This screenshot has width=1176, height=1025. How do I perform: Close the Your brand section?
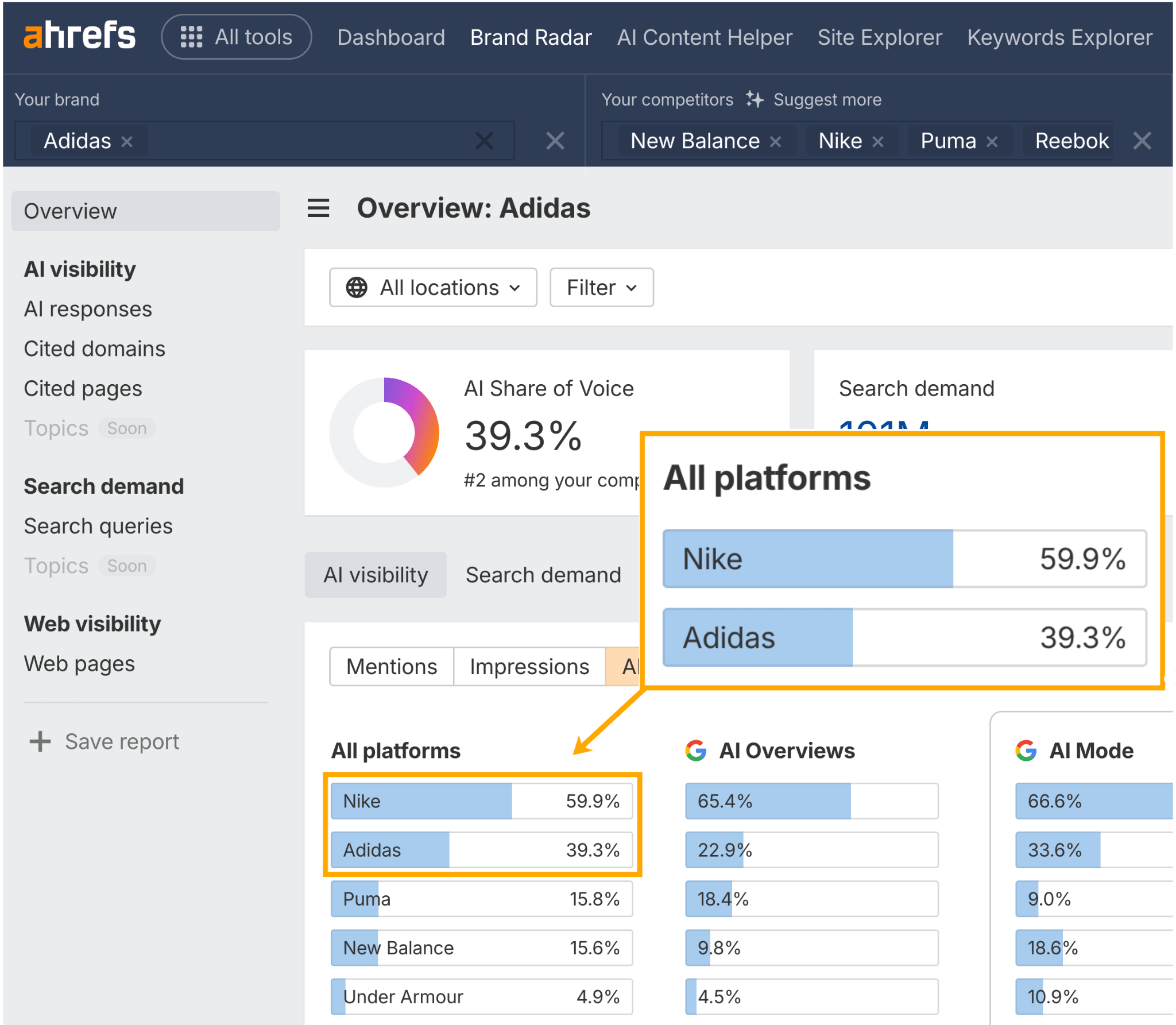tap(555, 141)
